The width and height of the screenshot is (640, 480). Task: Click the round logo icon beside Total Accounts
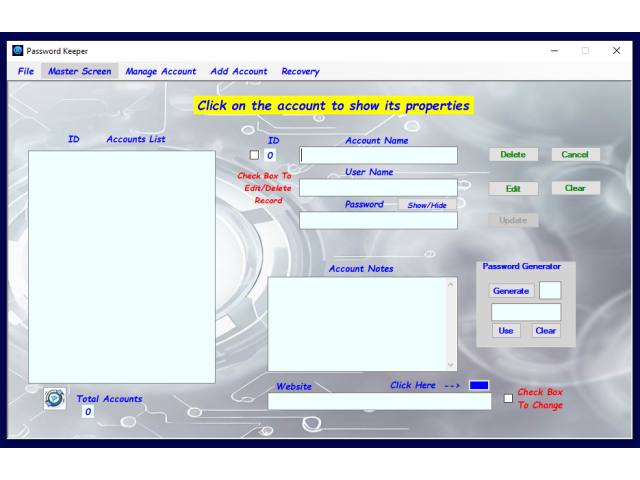[55, 399]
